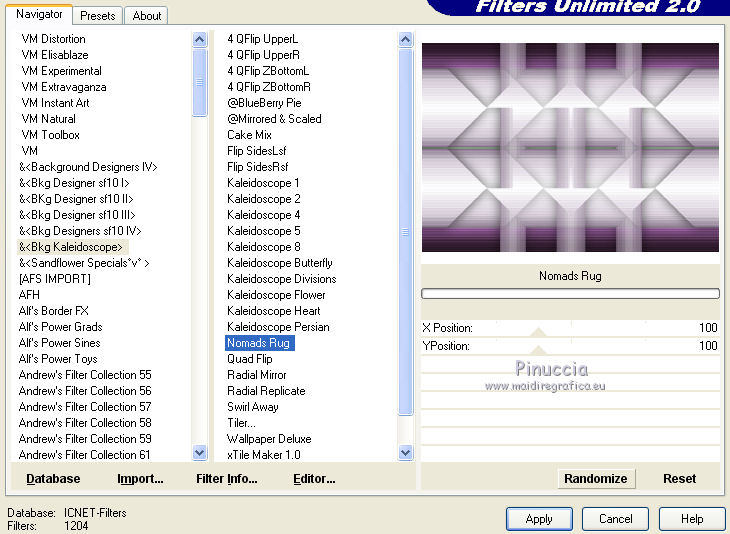730x534 pixels.
Task: Select &<Bkg Designer sf10 I> category
Action: pyautogui.click(x=74, y=183)
